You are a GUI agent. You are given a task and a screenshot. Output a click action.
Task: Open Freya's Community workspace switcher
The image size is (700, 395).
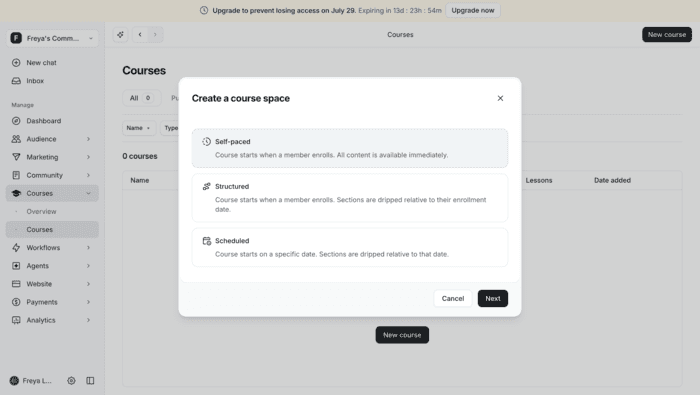[x=52, y=38]
